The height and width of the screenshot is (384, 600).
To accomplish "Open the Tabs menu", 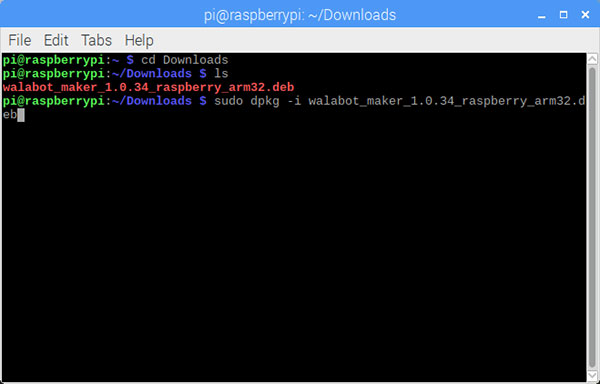I will coord(96,40).
